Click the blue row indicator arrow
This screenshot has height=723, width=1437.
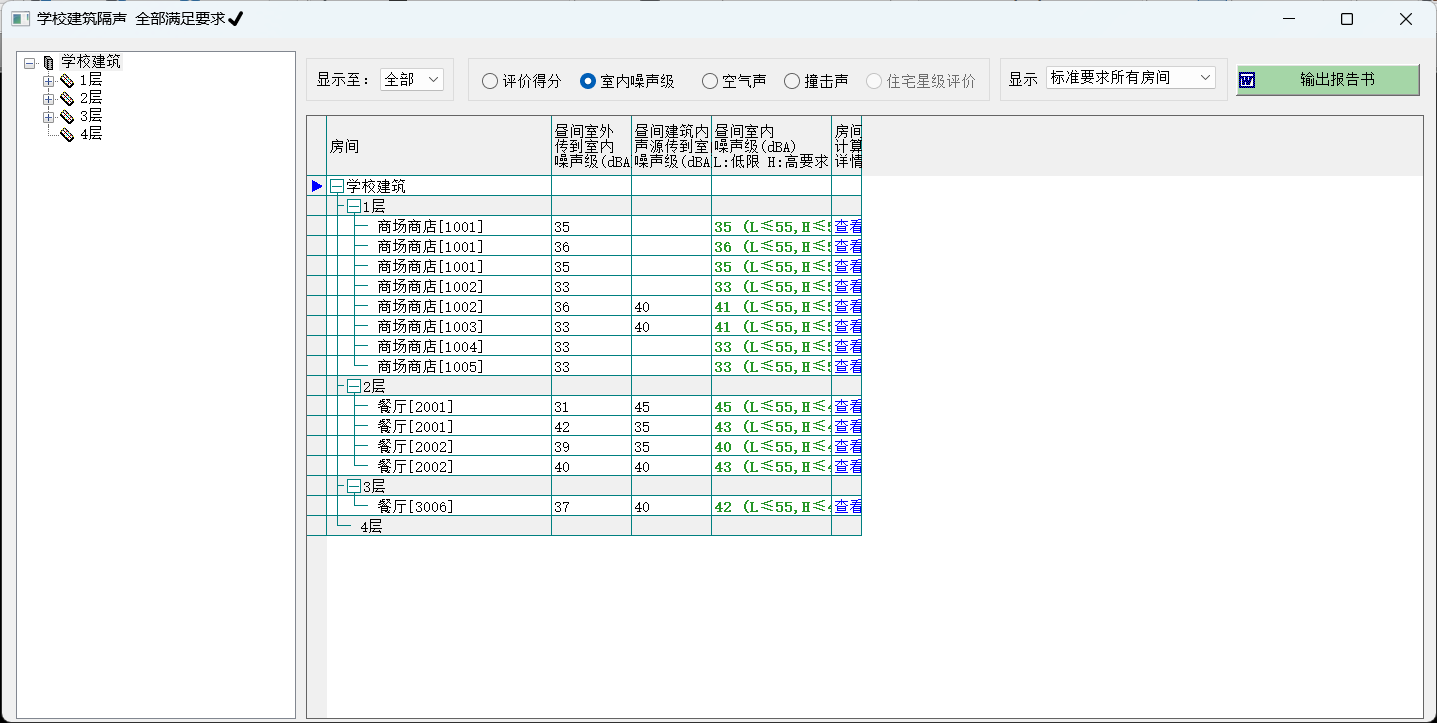[x=316, y=186]
